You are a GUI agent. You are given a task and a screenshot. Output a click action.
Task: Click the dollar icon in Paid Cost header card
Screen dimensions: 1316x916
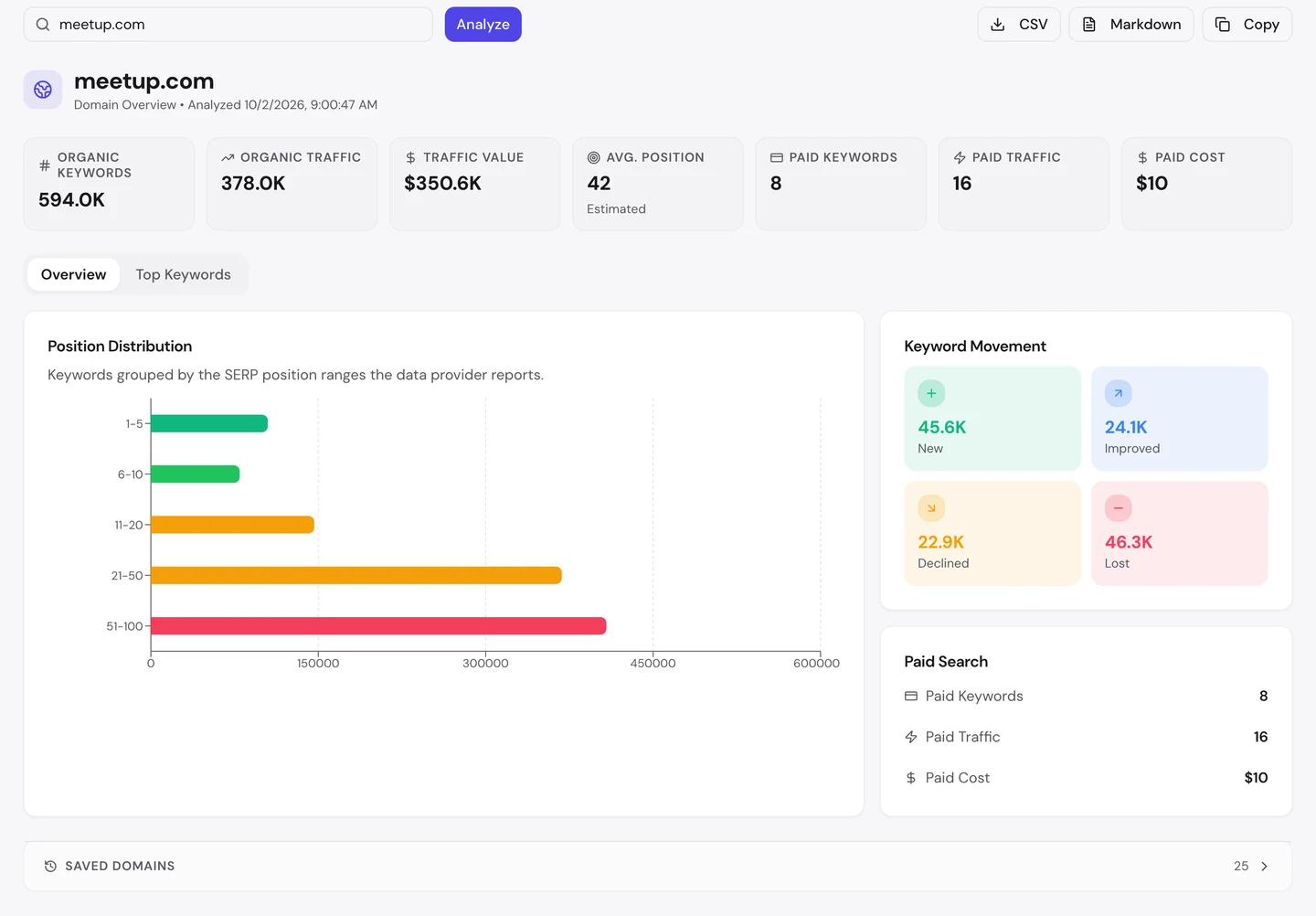coord(1142,158)
